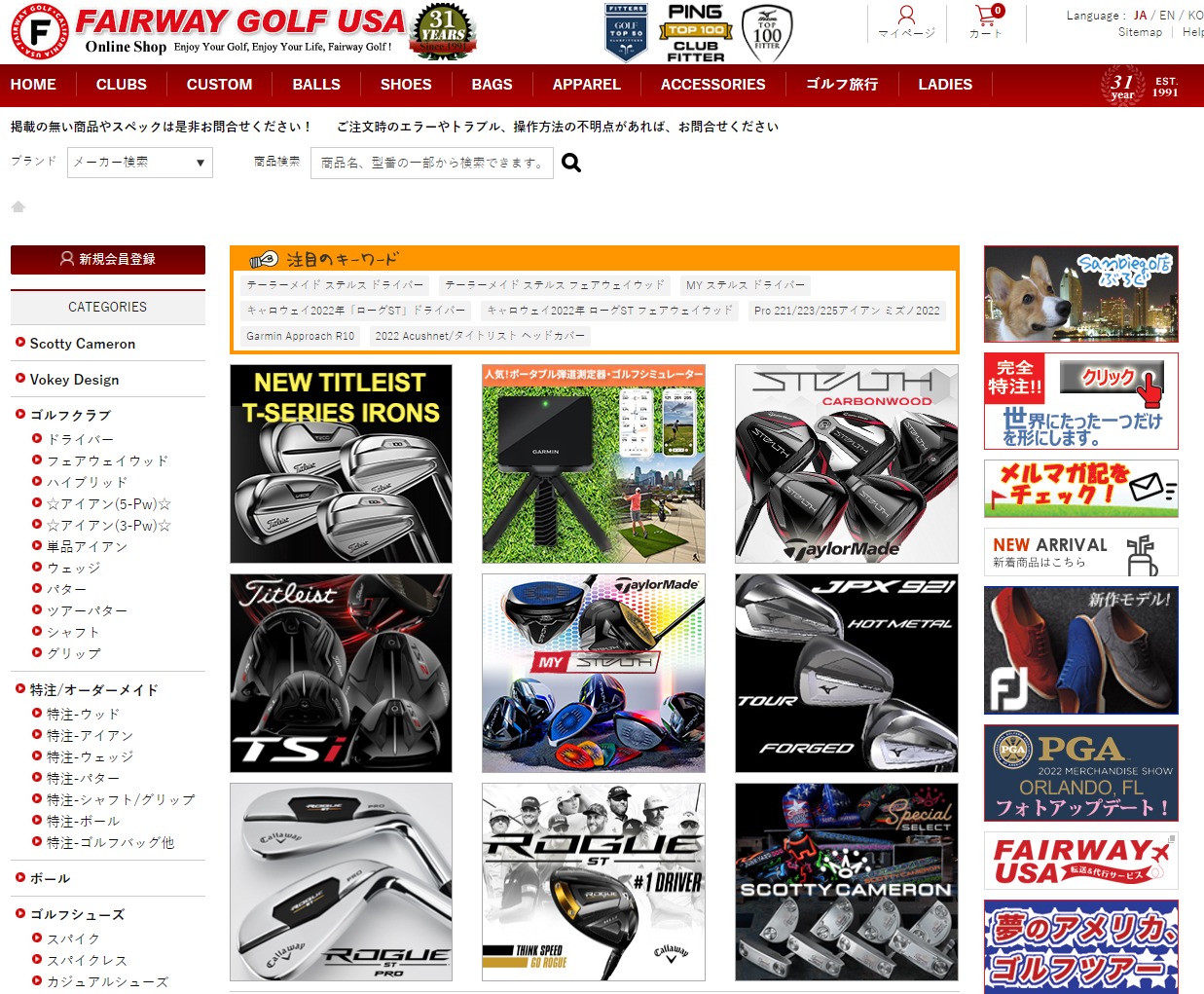Open the ACCESSORIES menu
Screen dimensions: 1204x994
[713, 85]
